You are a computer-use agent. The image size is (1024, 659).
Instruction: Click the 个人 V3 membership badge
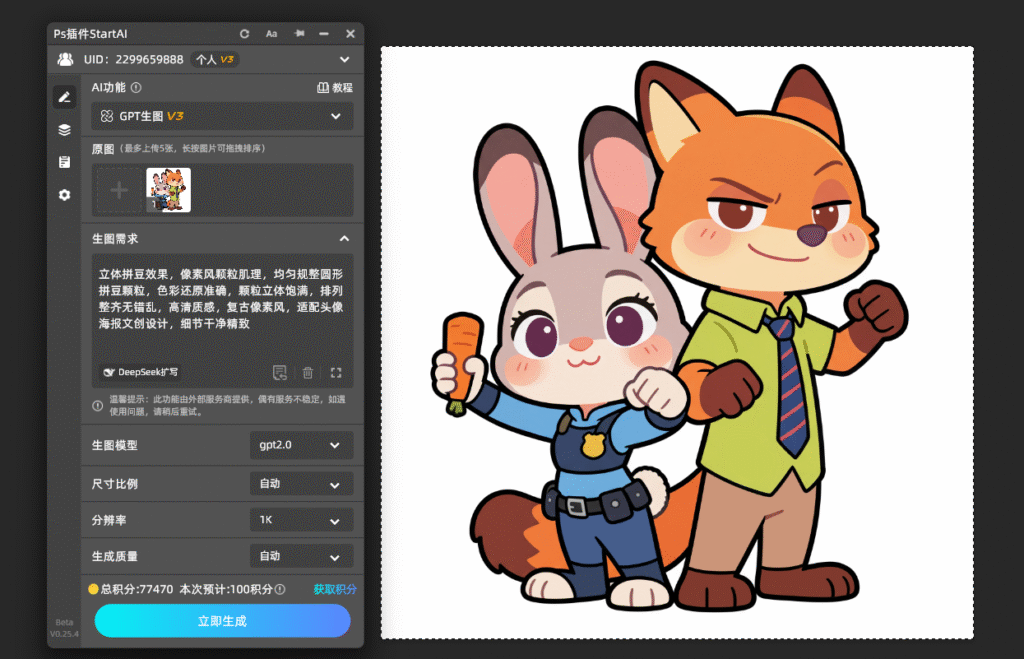(x=215, y=59)
